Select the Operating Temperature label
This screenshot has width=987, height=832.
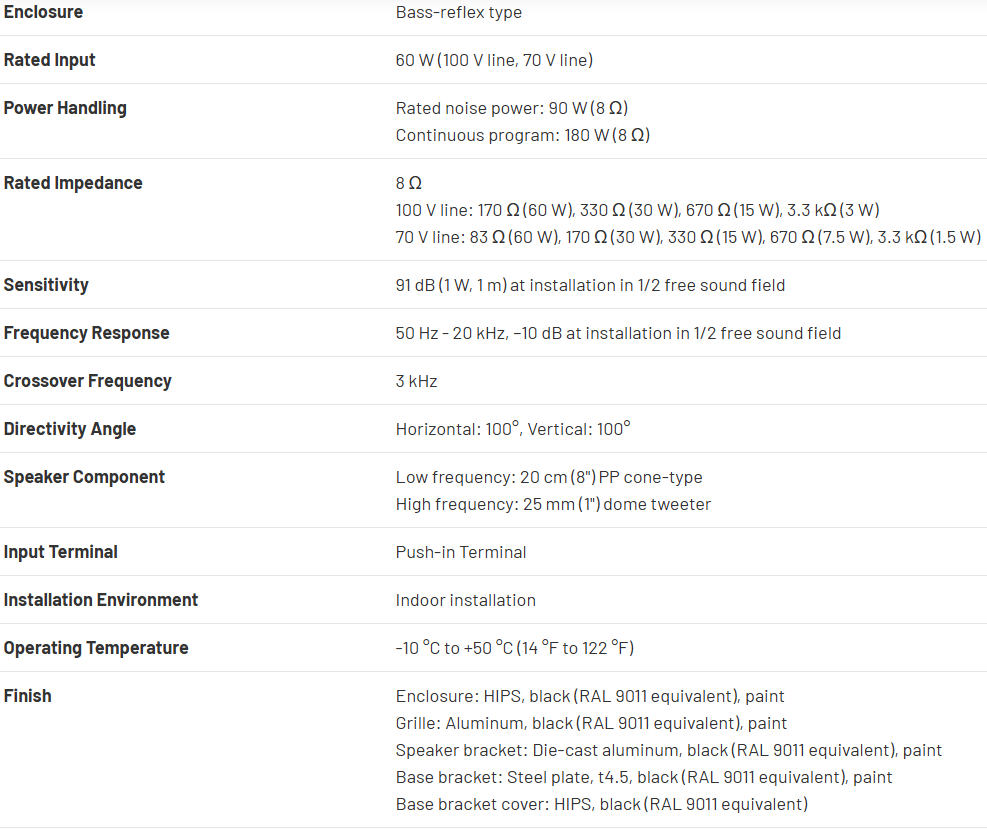coord(96,648)
